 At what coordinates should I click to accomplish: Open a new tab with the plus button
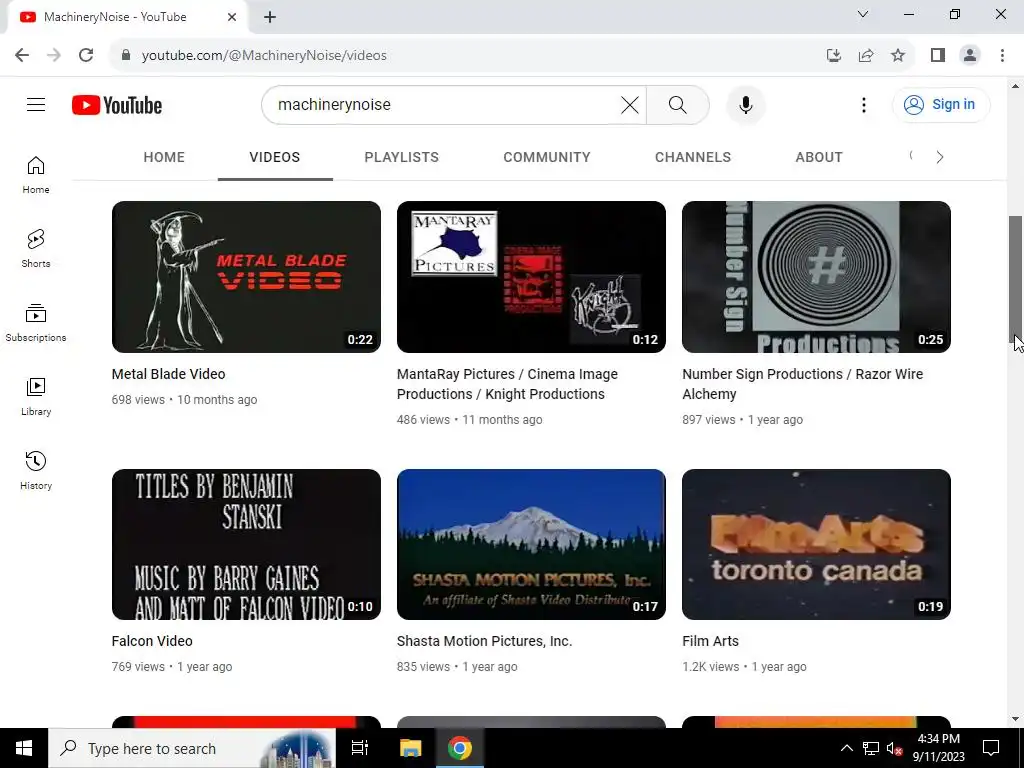270,17
